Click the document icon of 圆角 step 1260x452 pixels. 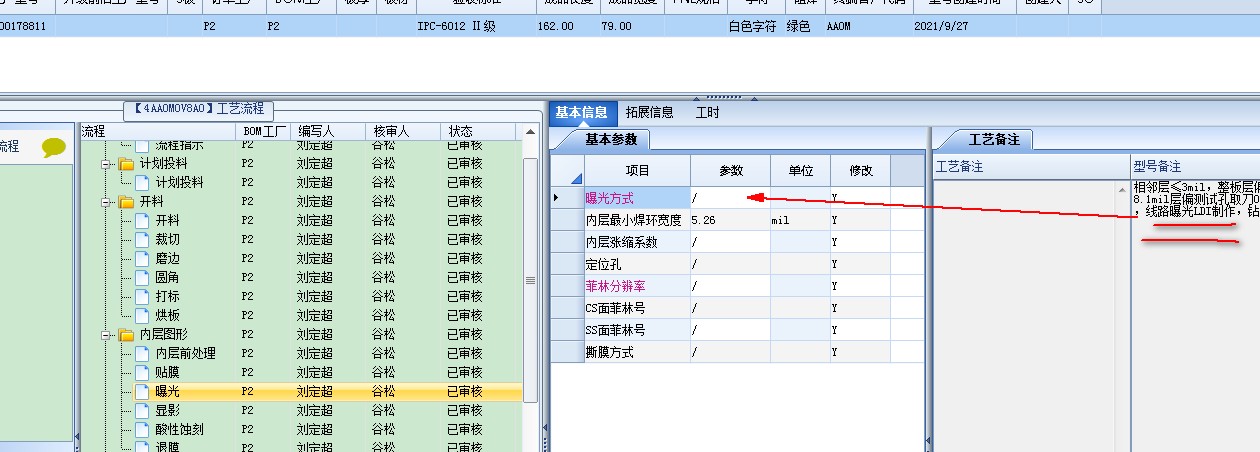pyautogui.click(x=141, y=277)
